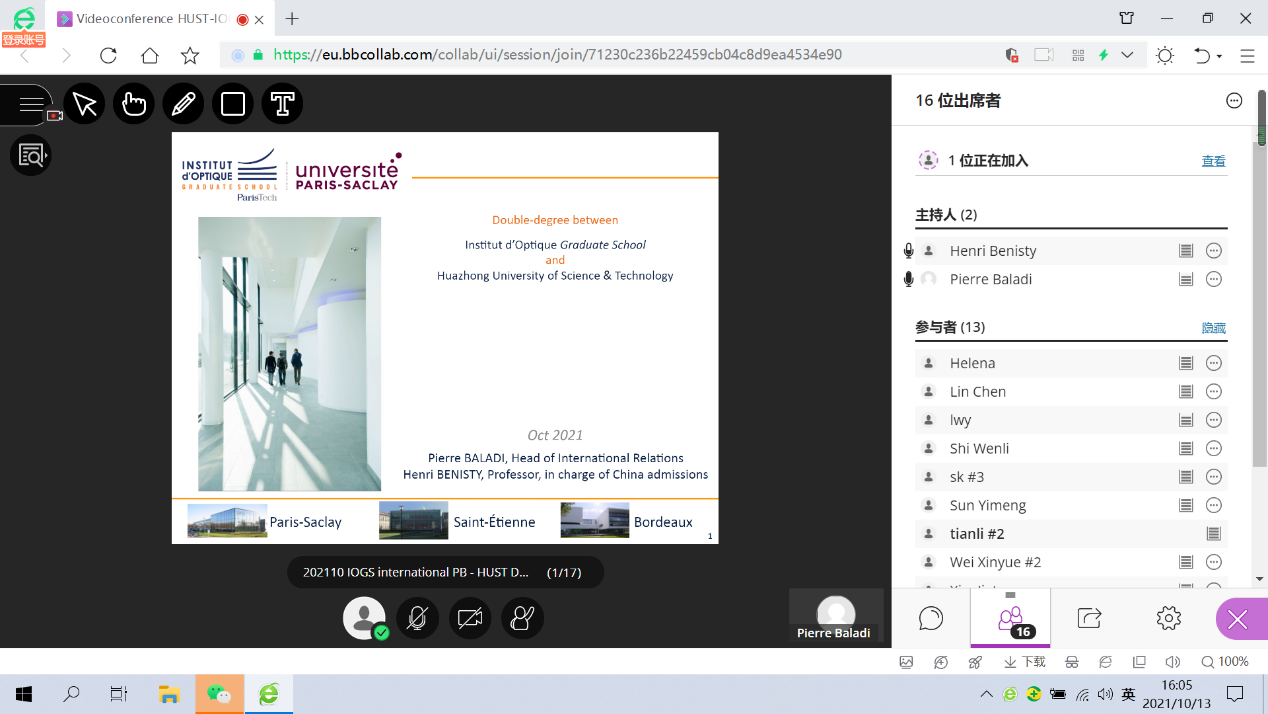Open a new browser tab
The height and width of the screenshot is (714, 1268).
[292, 18]
